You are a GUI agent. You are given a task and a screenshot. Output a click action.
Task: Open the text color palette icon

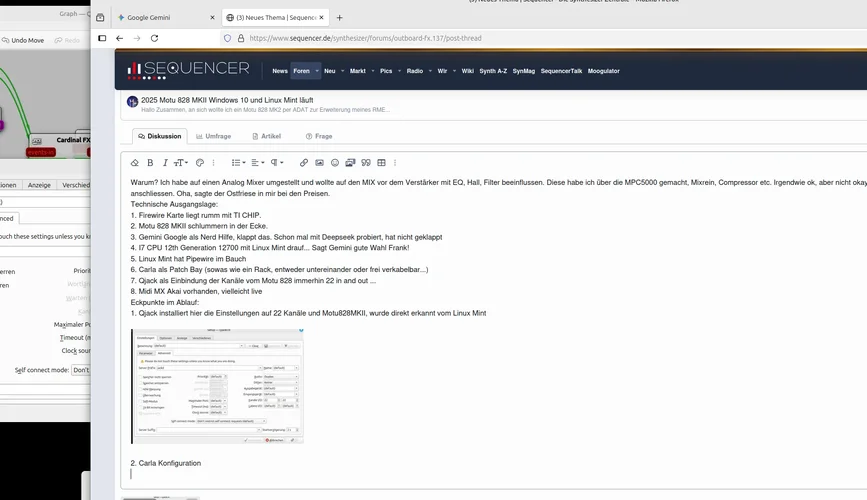tap(200, 163)
